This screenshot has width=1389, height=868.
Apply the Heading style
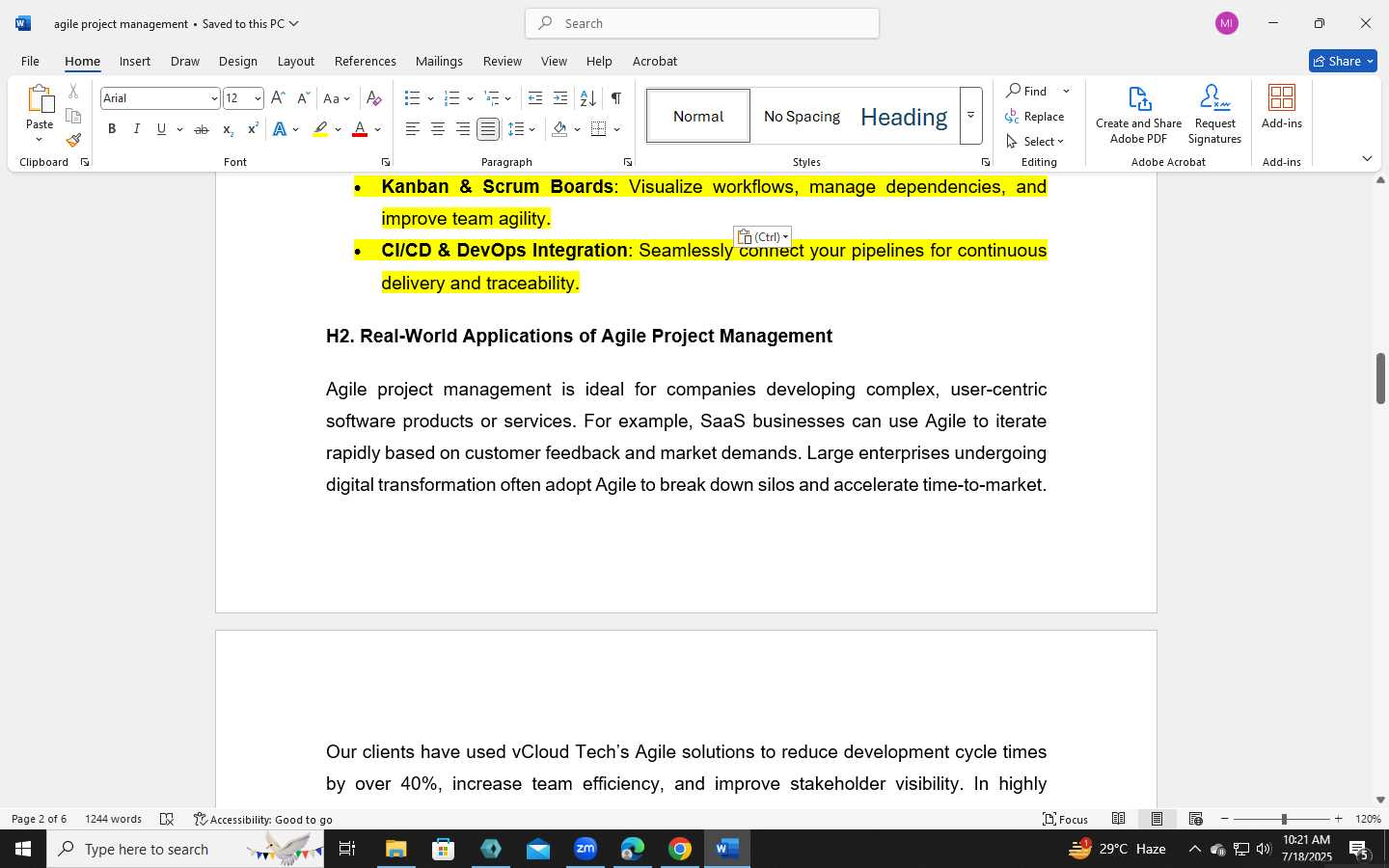(904, 116)
